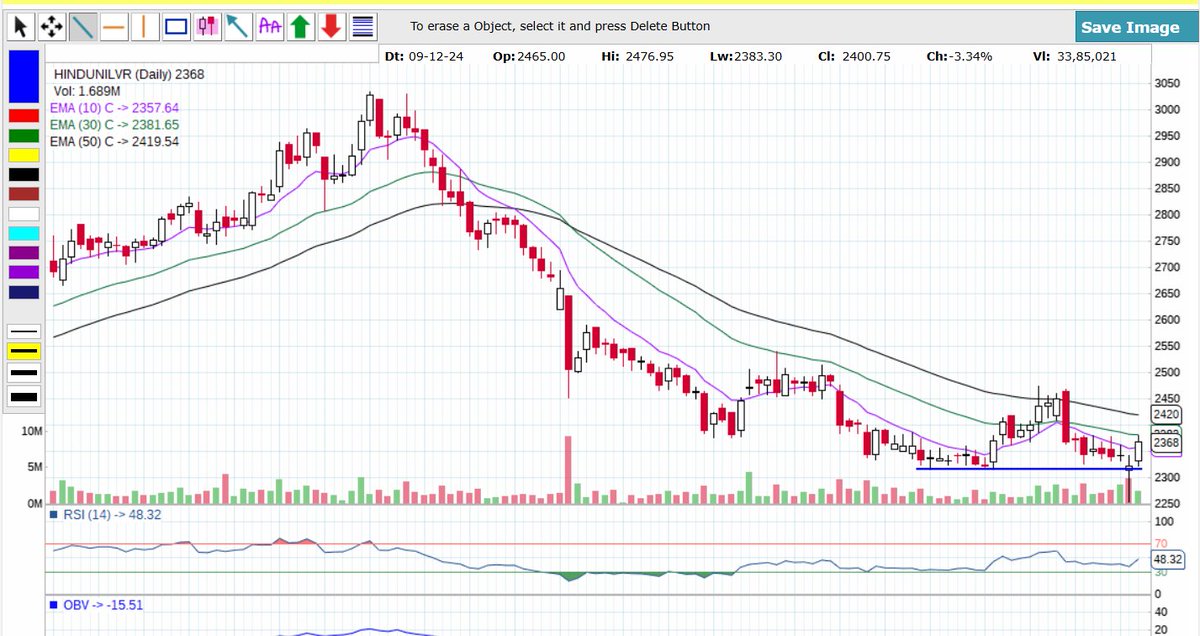
Task: Click the 10M volume axis label
Action: [x=30, y=431]
